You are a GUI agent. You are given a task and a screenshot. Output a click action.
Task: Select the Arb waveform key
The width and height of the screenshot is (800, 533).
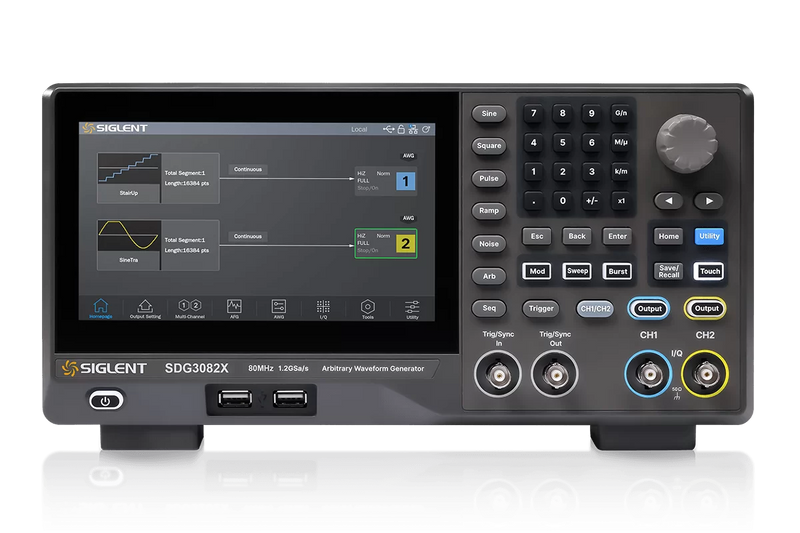pos(489,276)
